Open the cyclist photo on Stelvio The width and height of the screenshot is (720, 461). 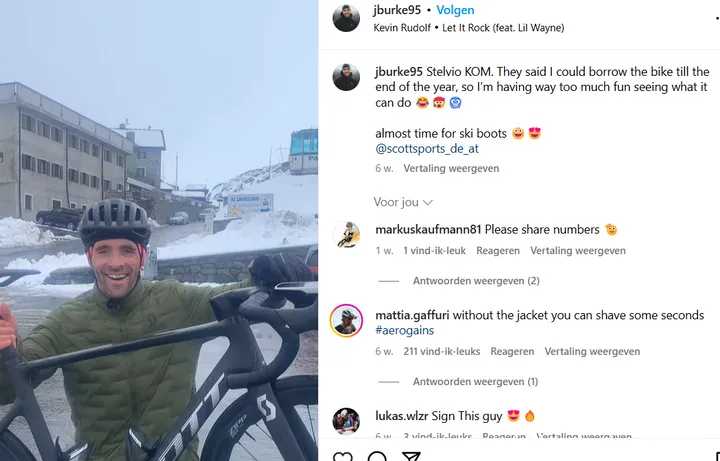159,230
